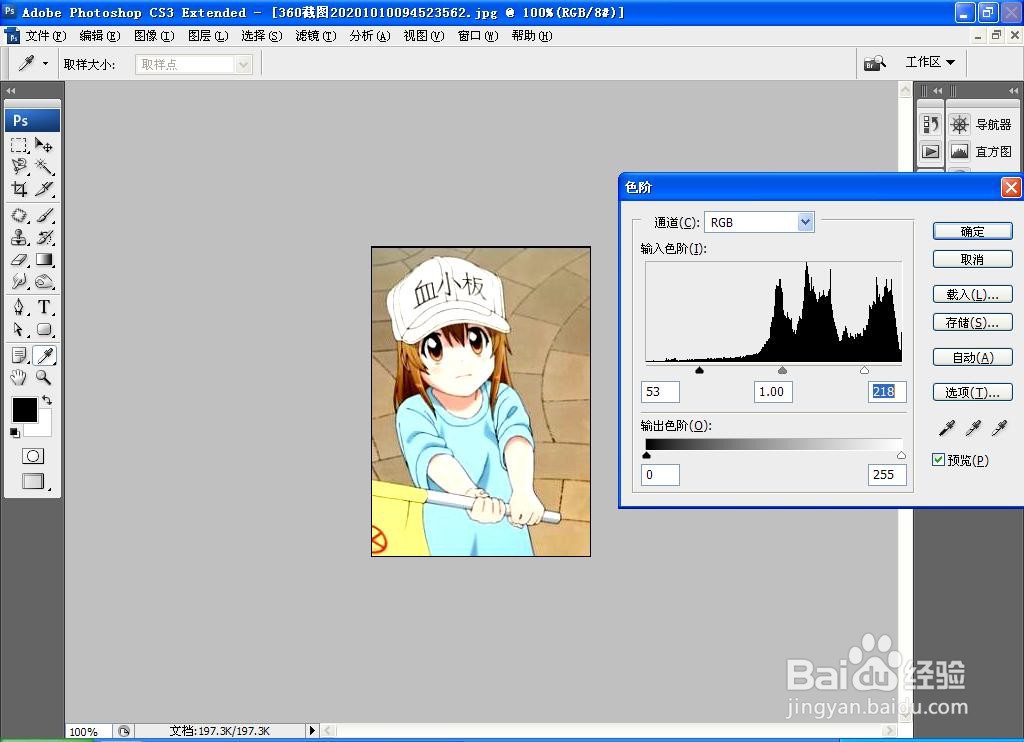This screenshot has height=742, width=1024.
Task: Click the input midtone gray slider
Action: click(x=782, y=370)
